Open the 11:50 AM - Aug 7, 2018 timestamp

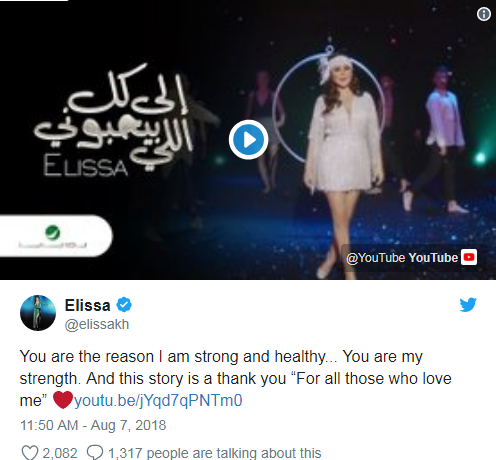tap(93, 425)
